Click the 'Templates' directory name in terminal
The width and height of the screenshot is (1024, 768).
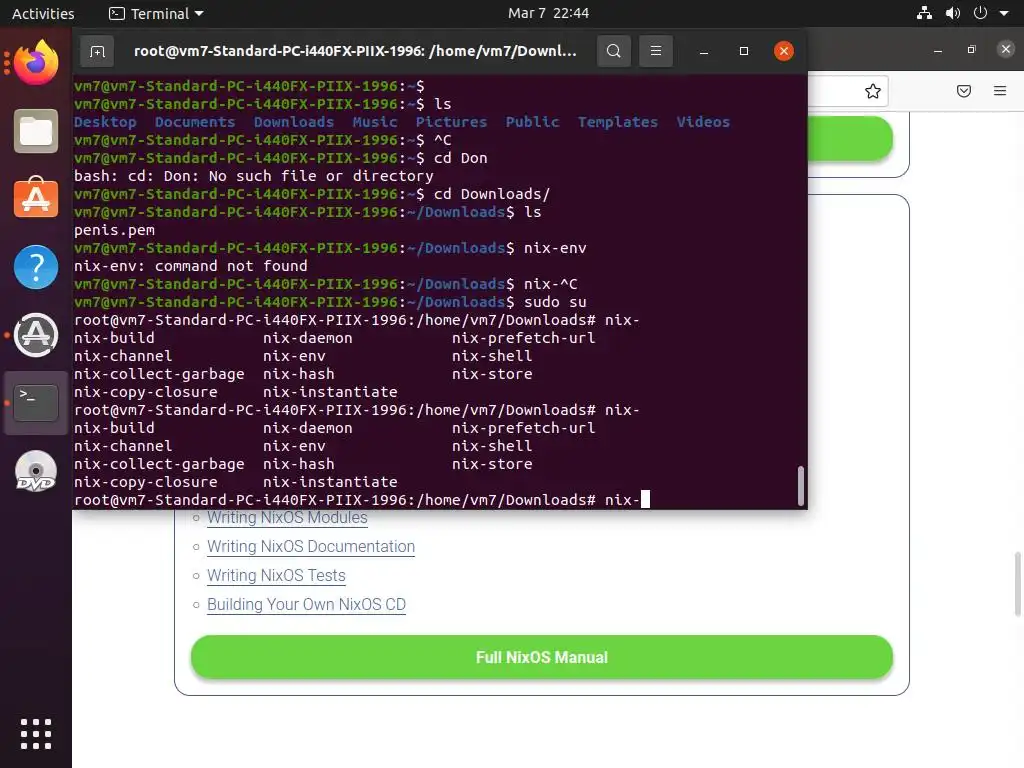pyautogui.click(x=618, y=122)
